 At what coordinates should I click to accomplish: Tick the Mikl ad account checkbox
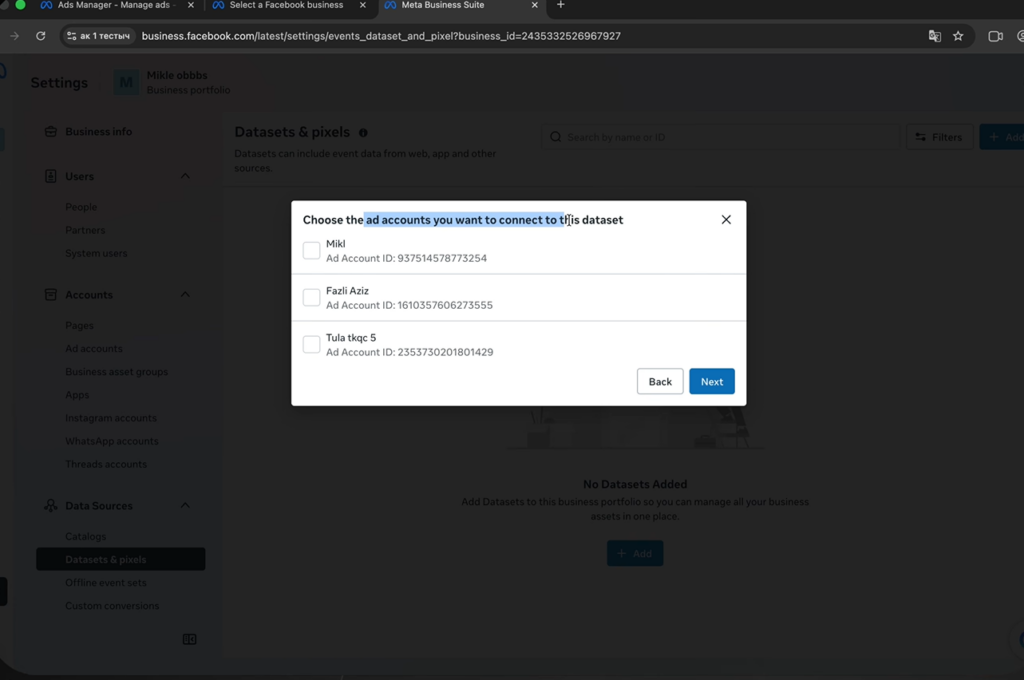pos(312,250)
